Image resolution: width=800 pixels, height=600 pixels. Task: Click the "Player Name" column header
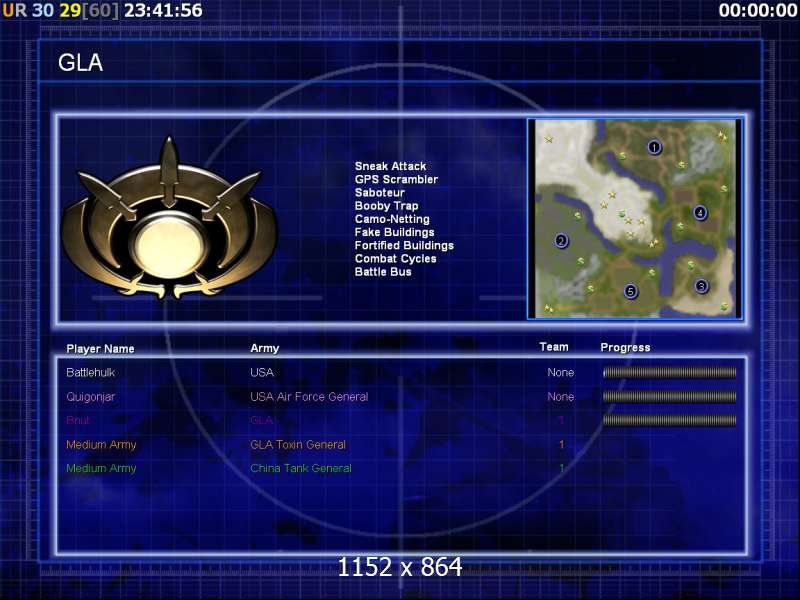point(101,349)
